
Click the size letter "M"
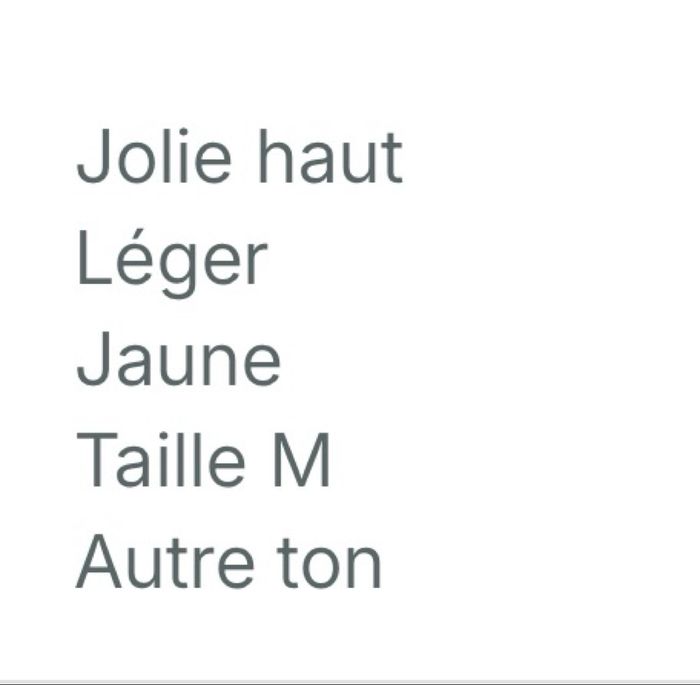click(301, 459)
